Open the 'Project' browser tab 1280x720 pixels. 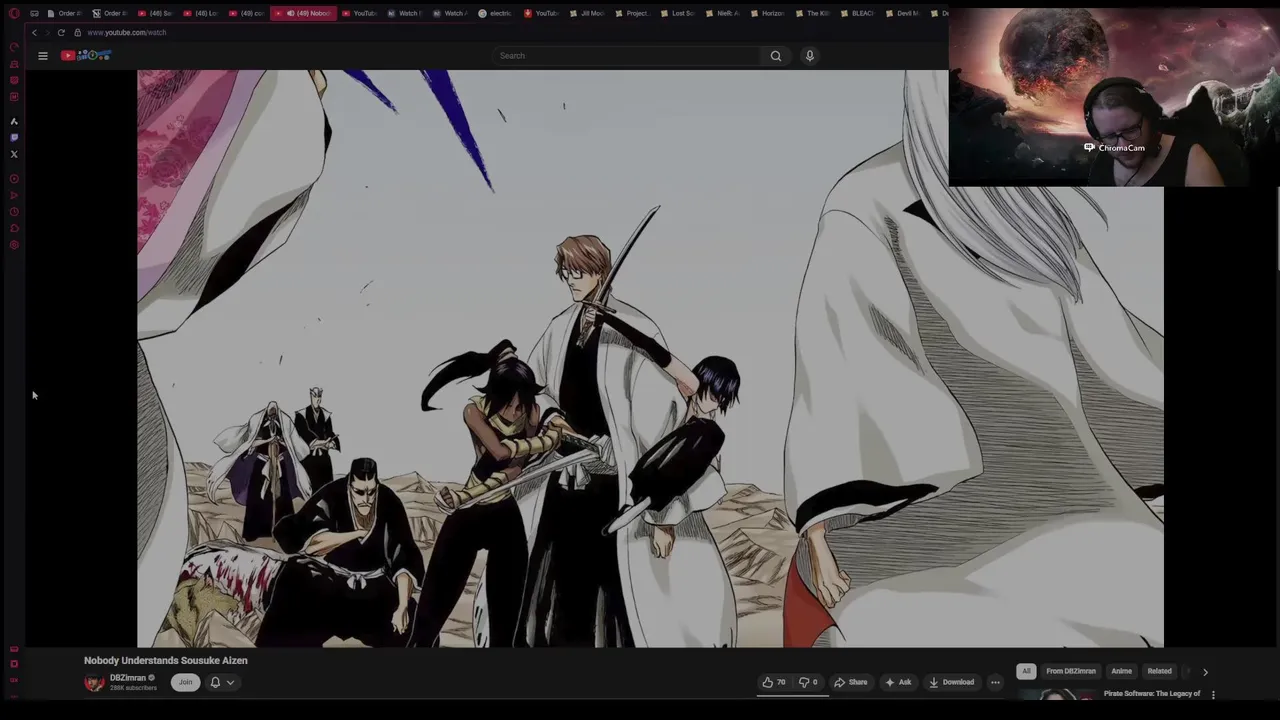632,13
